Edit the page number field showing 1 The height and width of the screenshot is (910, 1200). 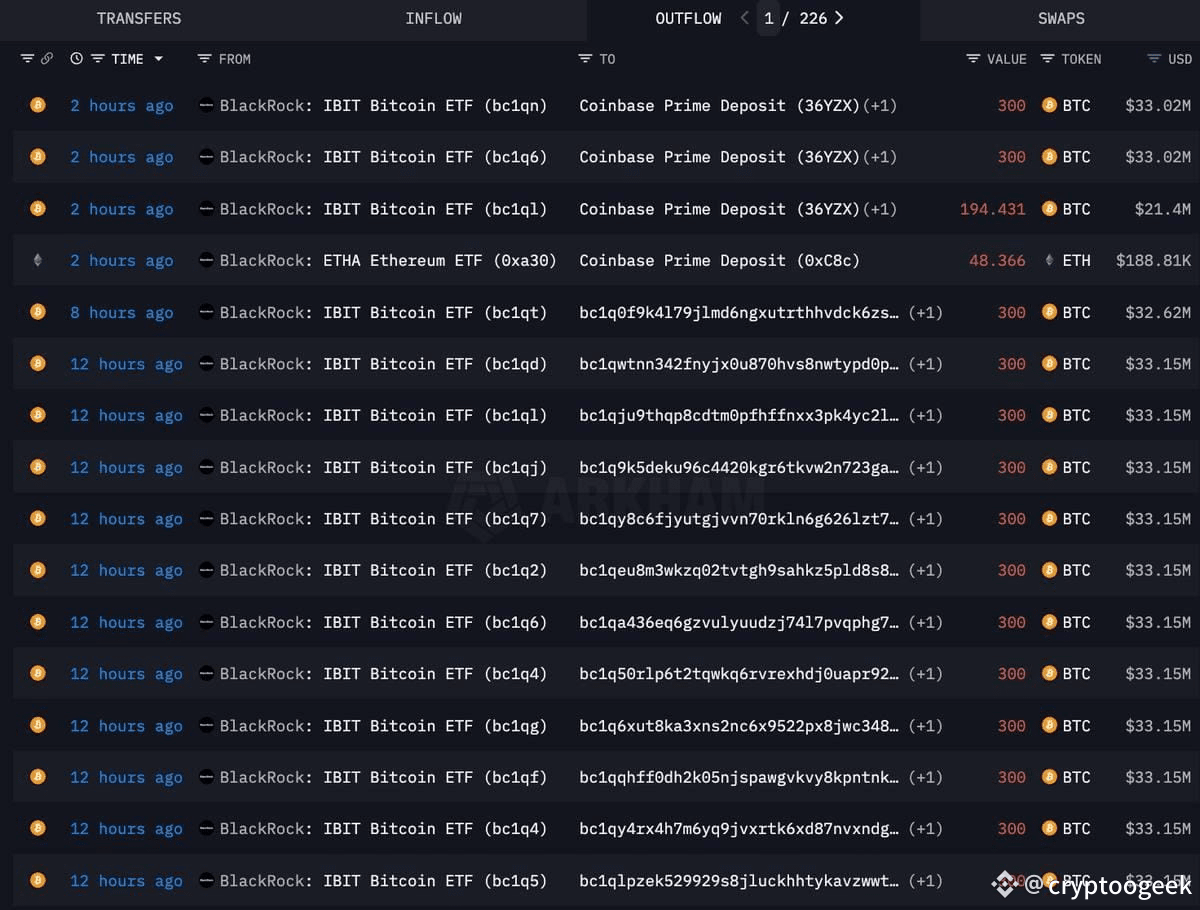pos(768,18)
